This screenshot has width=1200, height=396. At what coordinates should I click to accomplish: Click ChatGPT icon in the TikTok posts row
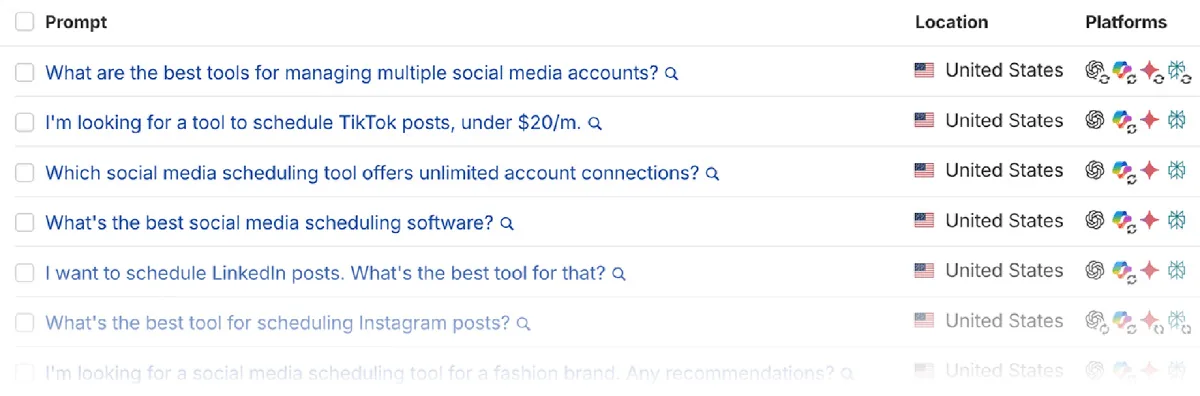click(1095, 121)
